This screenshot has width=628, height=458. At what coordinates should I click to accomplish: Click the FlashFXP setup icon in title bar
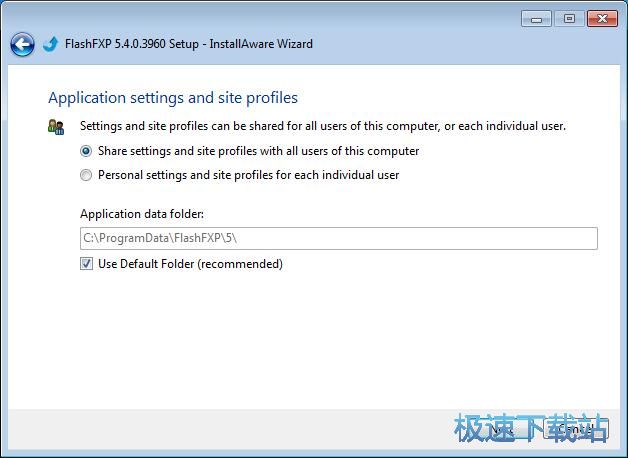point(50,44)
